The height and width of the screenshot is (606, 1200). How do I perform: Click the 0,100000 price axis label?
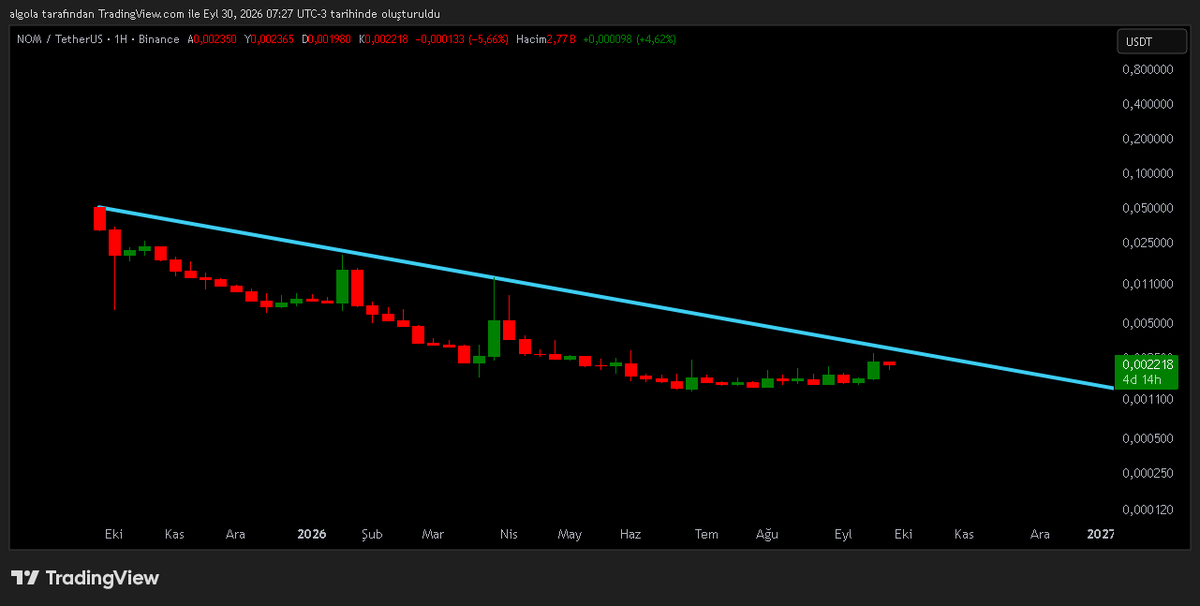[x=1147, y=174]
